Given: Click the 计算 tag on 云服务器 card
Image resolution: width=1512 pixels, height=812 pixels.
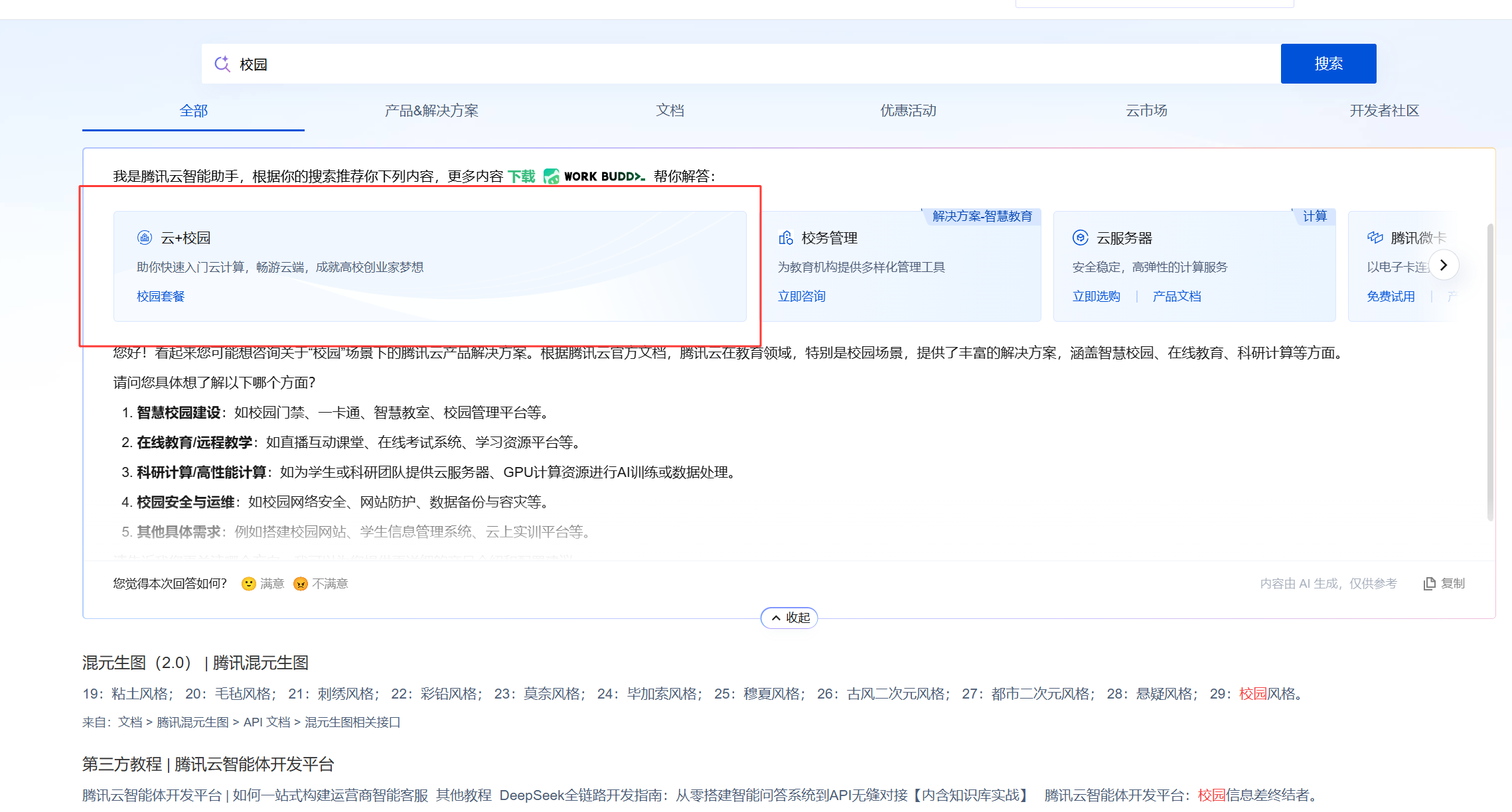Looking at the screenshot, I should pyautogui.click(x=1315, y=216).
